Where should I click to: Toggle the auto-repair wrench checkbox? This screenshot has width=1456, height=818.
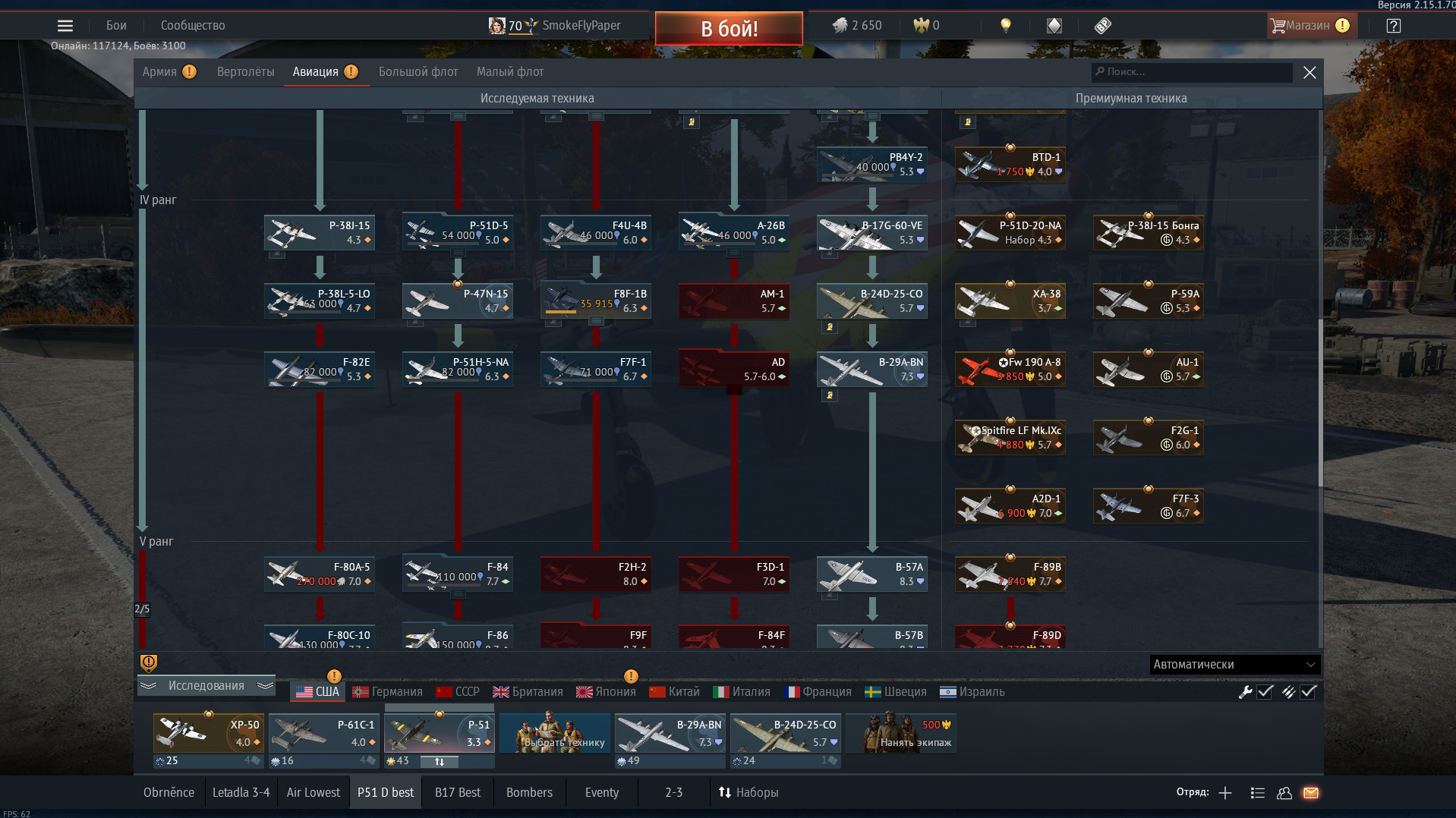[1265, 691]
